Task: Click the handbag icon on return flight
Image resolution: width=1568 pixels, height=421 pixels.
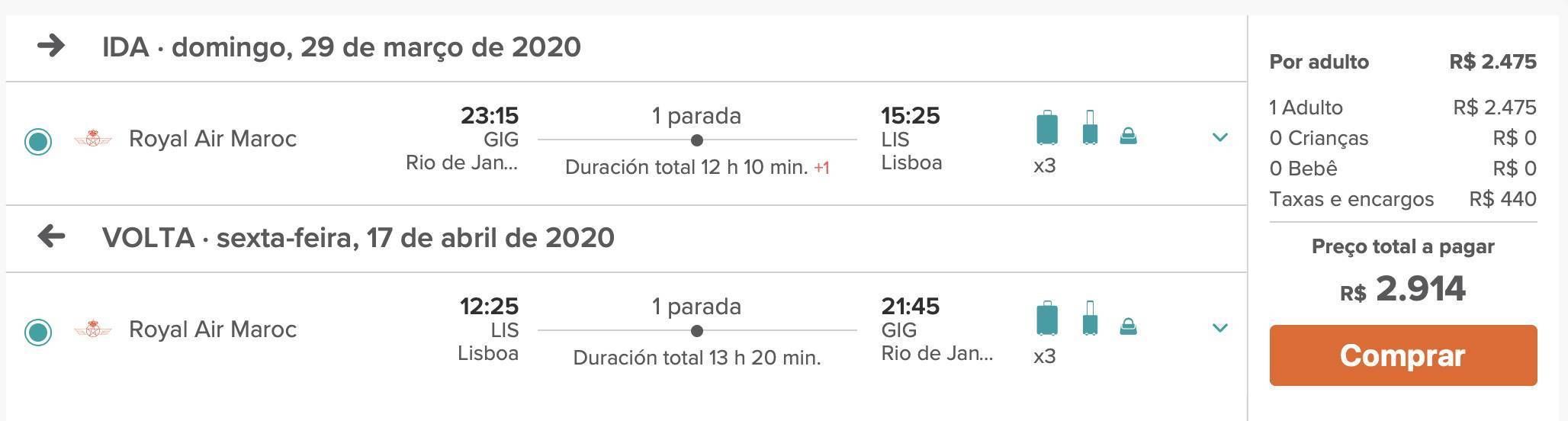Action: point(1128,326)
